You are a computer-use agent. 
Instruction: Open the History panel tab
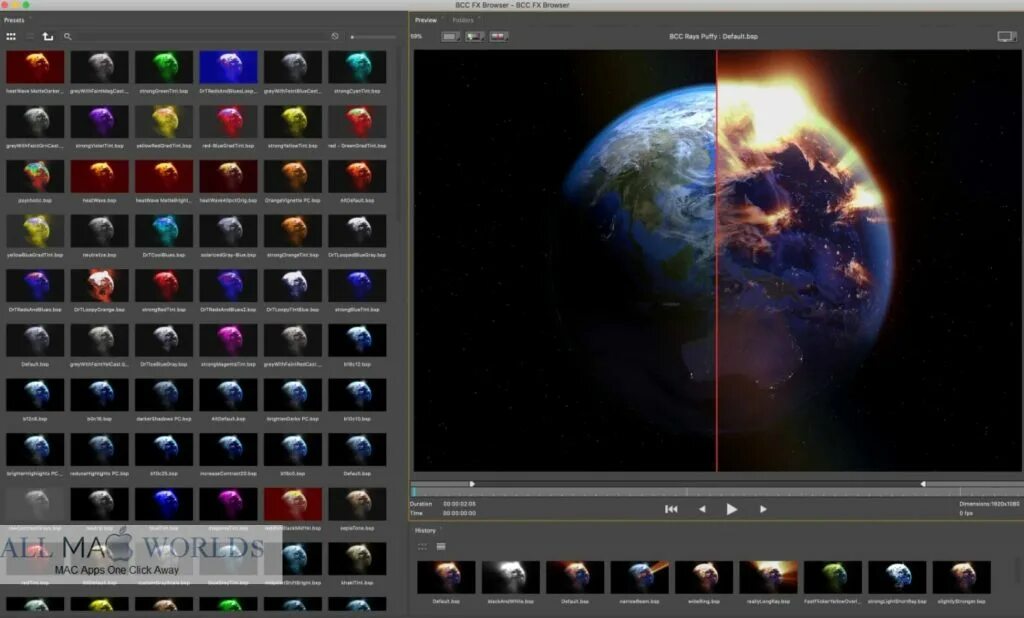[425, 530]
